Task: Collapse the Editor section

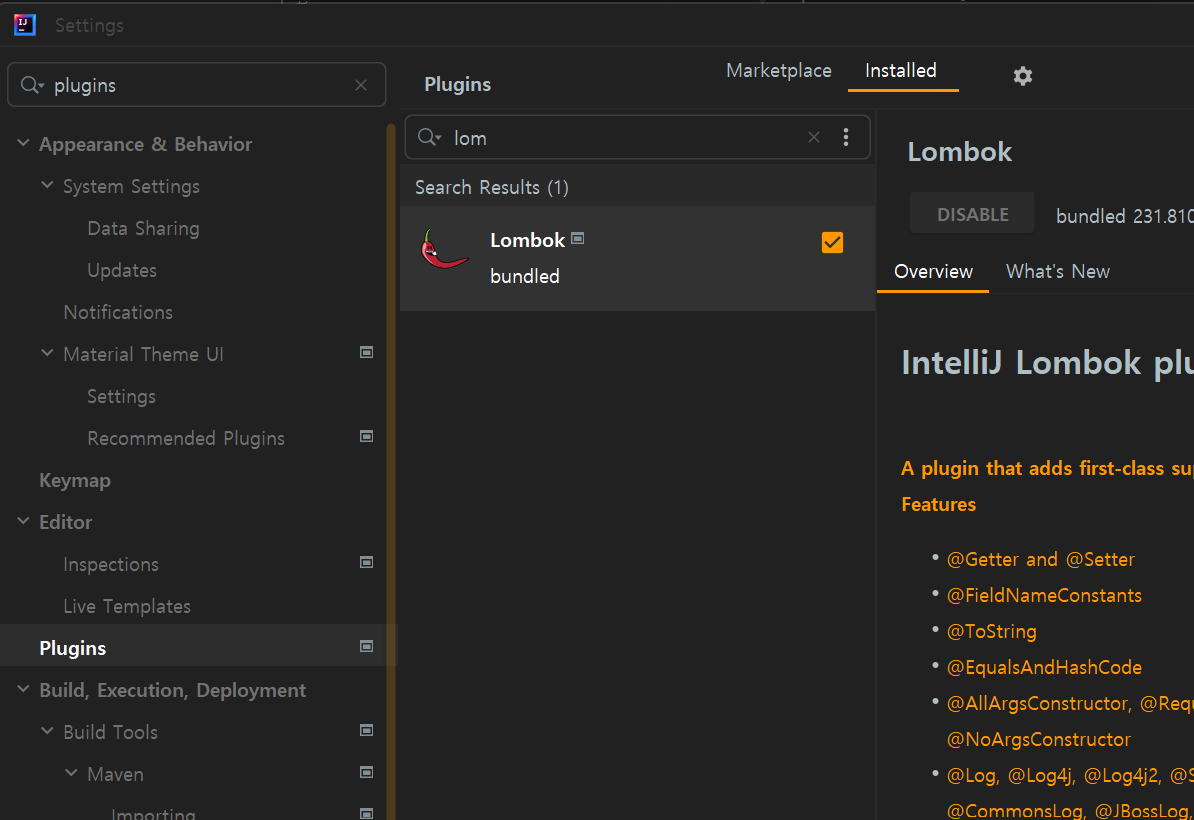Action: coord(24,521)
